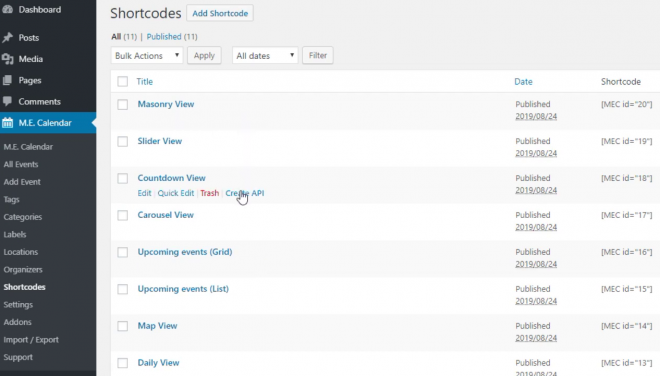Open Addons submenu item
The image size is (660, 376).
tap(17, 322)
